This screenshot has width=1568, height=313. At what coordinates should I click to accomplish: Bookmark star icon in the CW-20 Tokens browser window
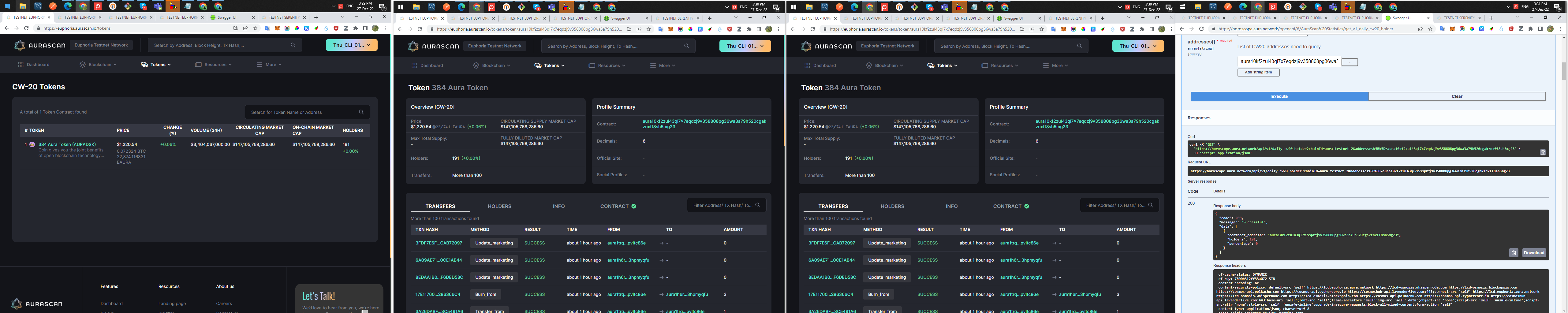255,28
